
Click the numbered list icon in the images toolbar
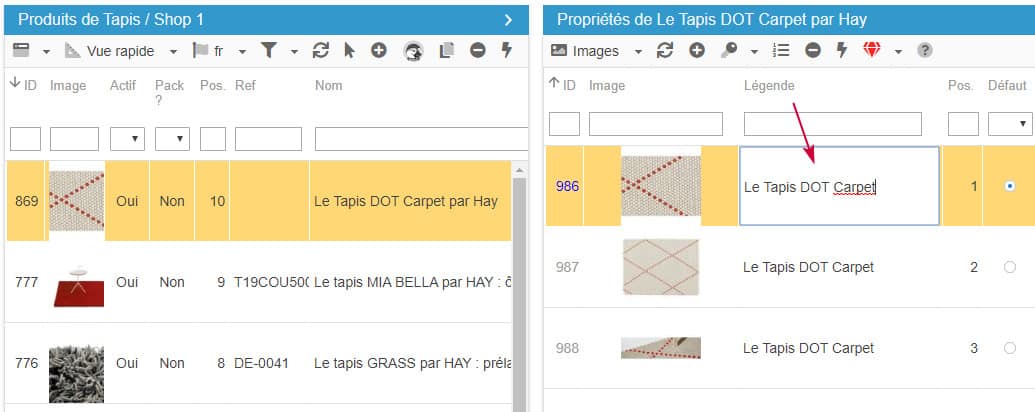tap(783, 50)
